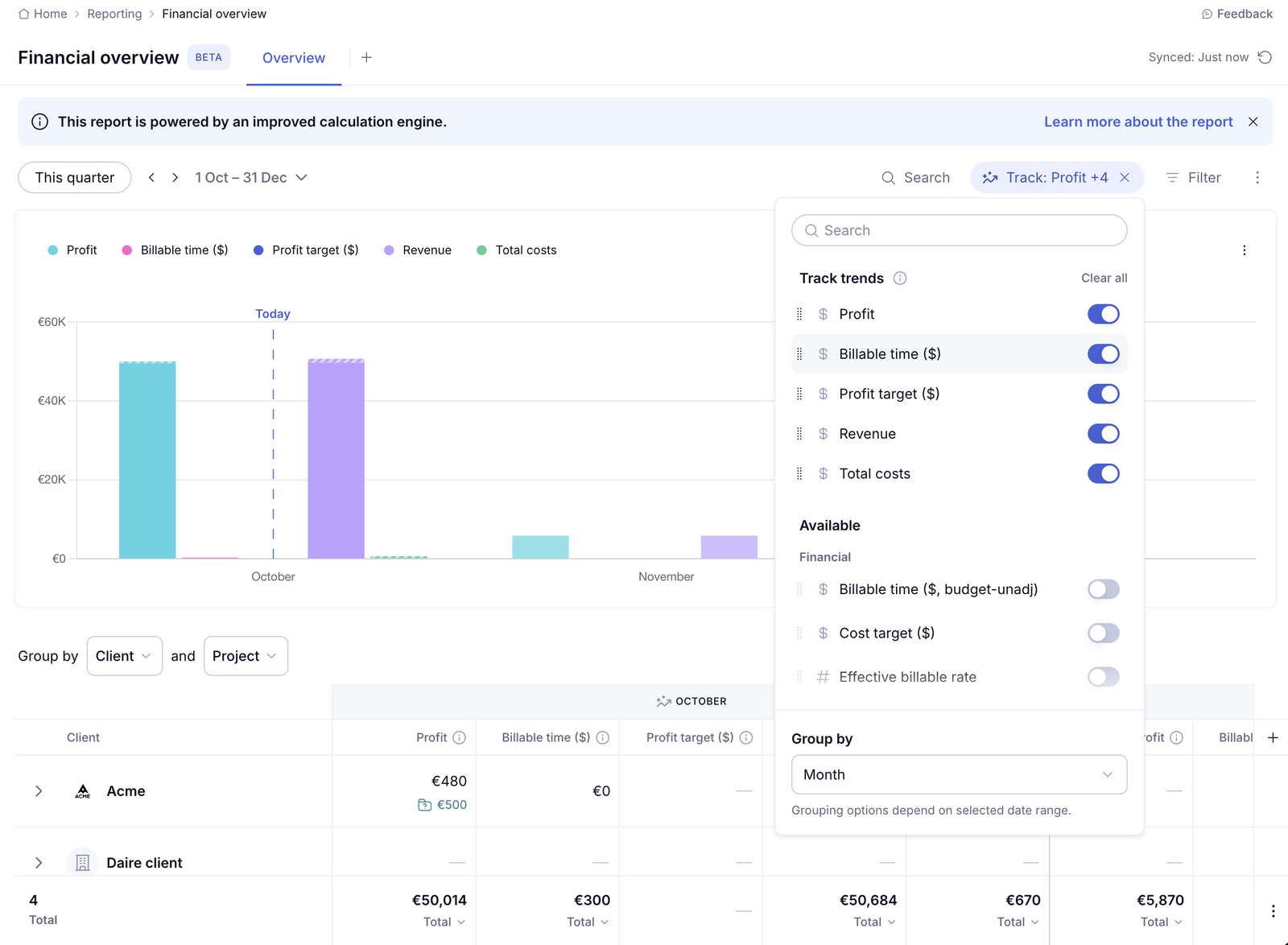Switch to the Overview tab
This screenshot has height=945, width=1288.
pyautogui.click(x=294, y=58)
